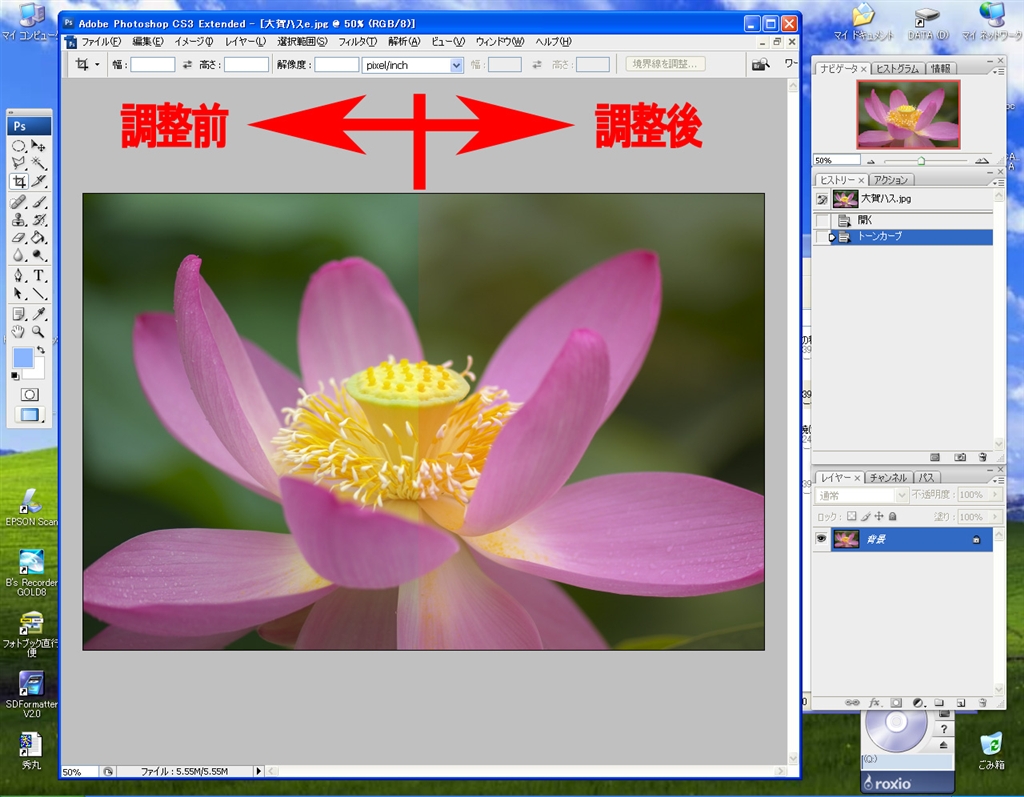Viewport: 1024px width, 797px height.
Task: Select the Healing Brush tool
Action: tap(19, 202)
